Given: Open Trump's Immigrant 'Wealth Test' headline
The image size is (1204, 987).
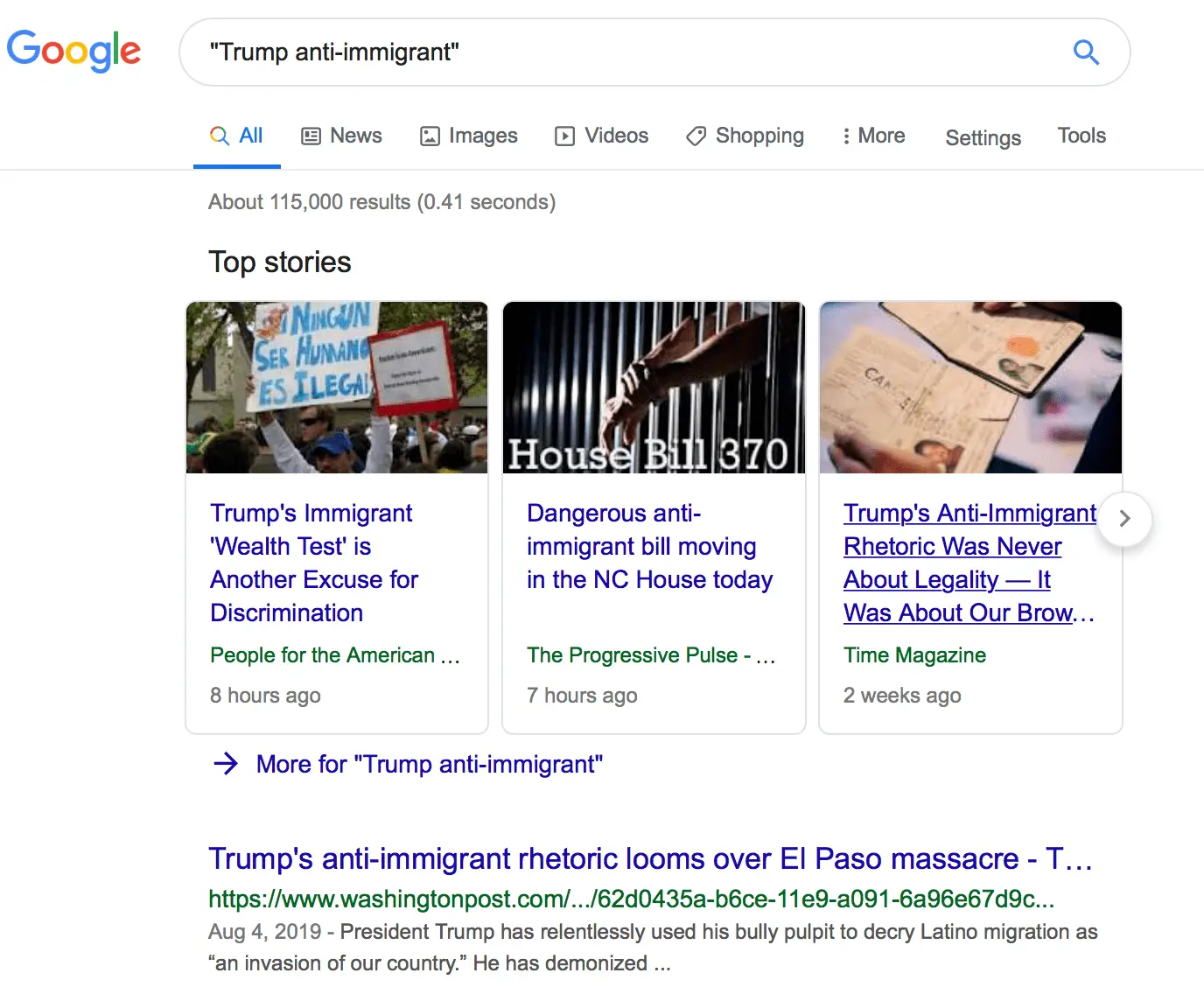Looking at the screenshot, I should coord(313,563).
